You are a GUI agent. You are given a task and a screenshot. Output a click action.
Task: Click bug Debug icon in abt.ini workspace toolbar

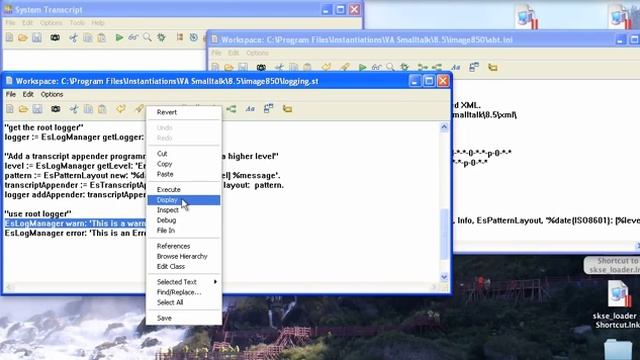(x=404, y=67)
